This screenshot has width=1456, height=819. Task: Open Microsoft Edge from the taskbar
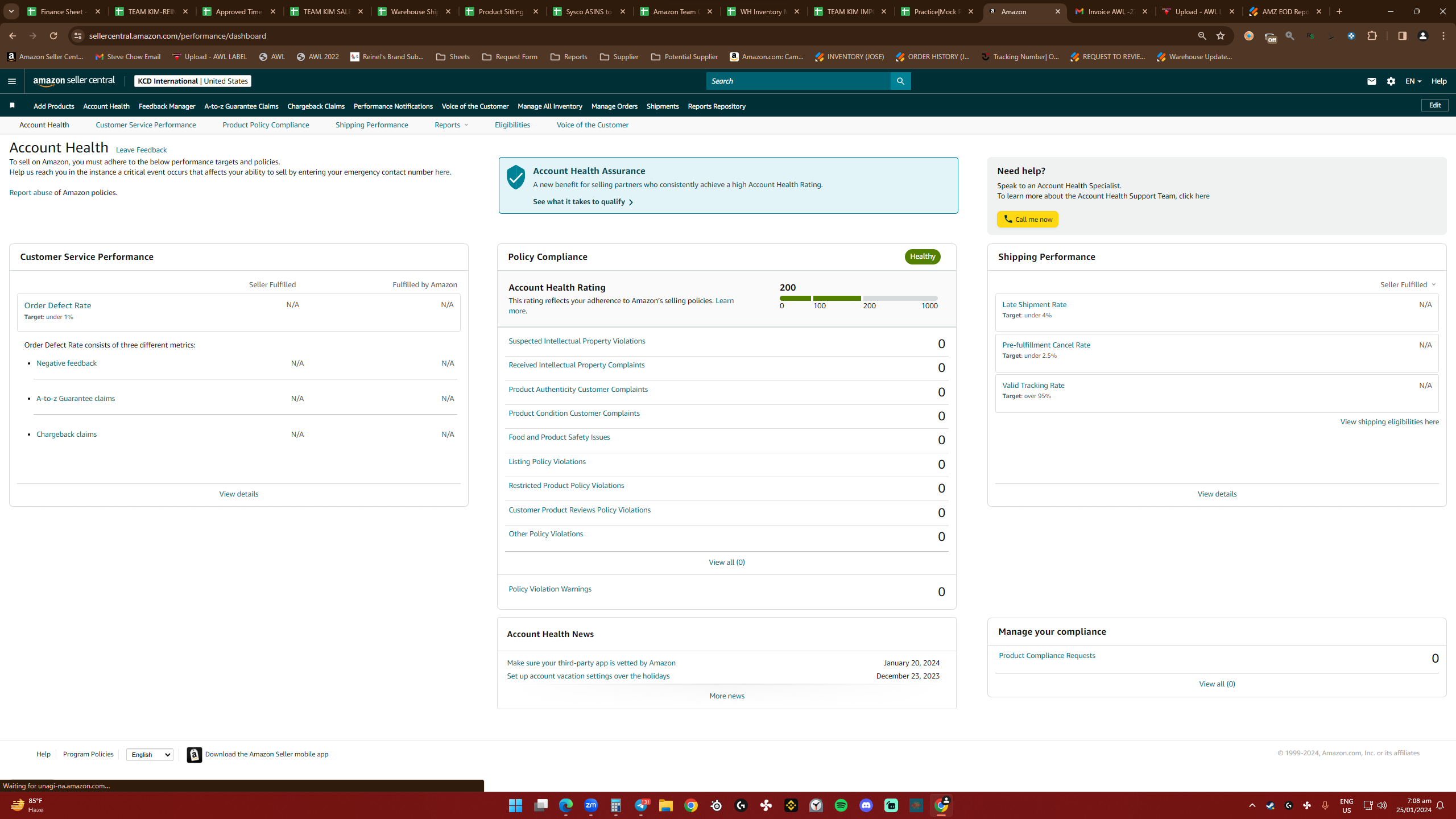pyautogui.click(x=565, y=805)
